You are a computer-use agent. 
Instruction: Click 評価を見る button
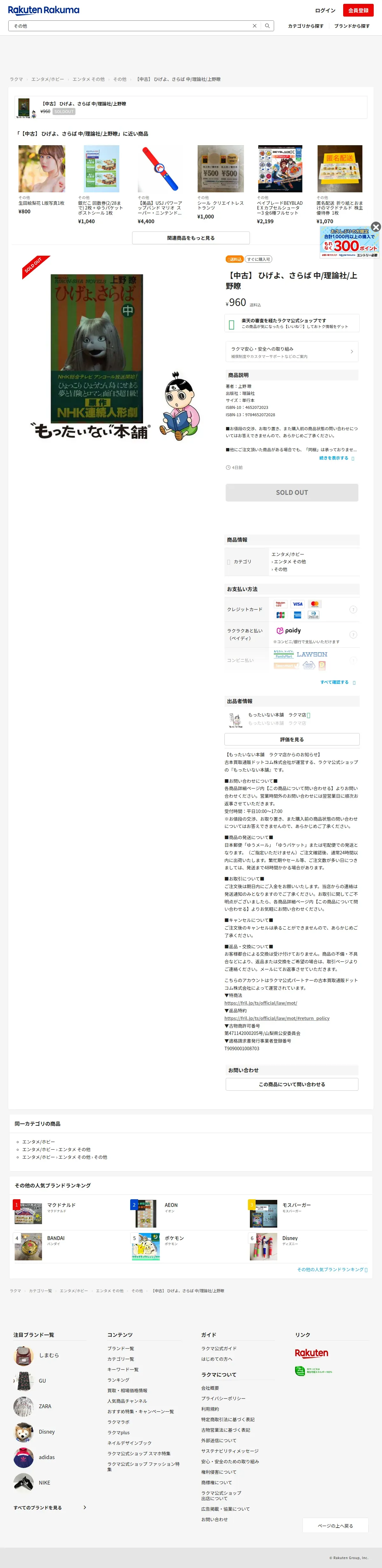[x=292, y=739]
